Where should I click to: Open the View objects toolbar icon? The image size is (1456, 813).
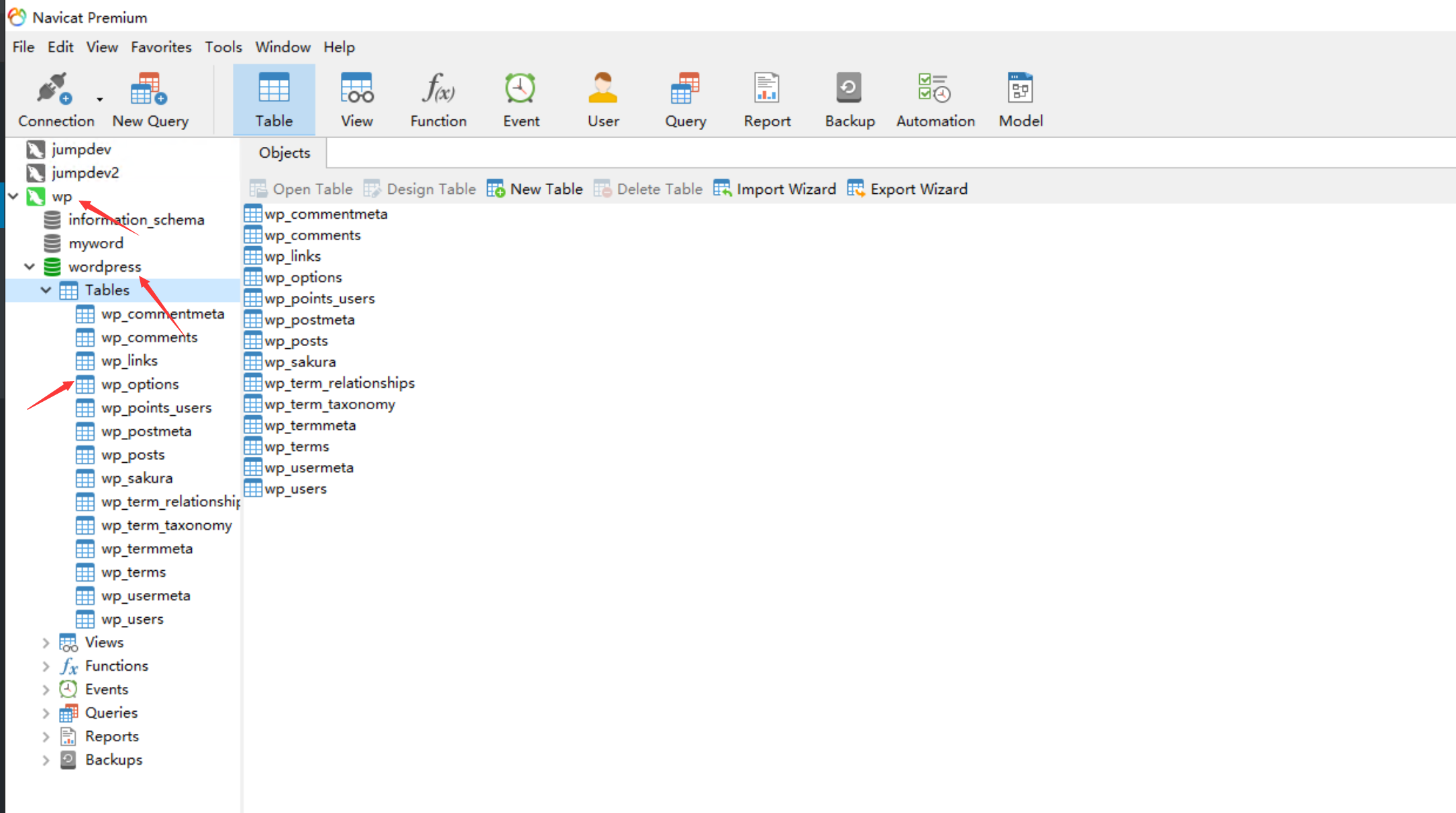pos(356,100)
